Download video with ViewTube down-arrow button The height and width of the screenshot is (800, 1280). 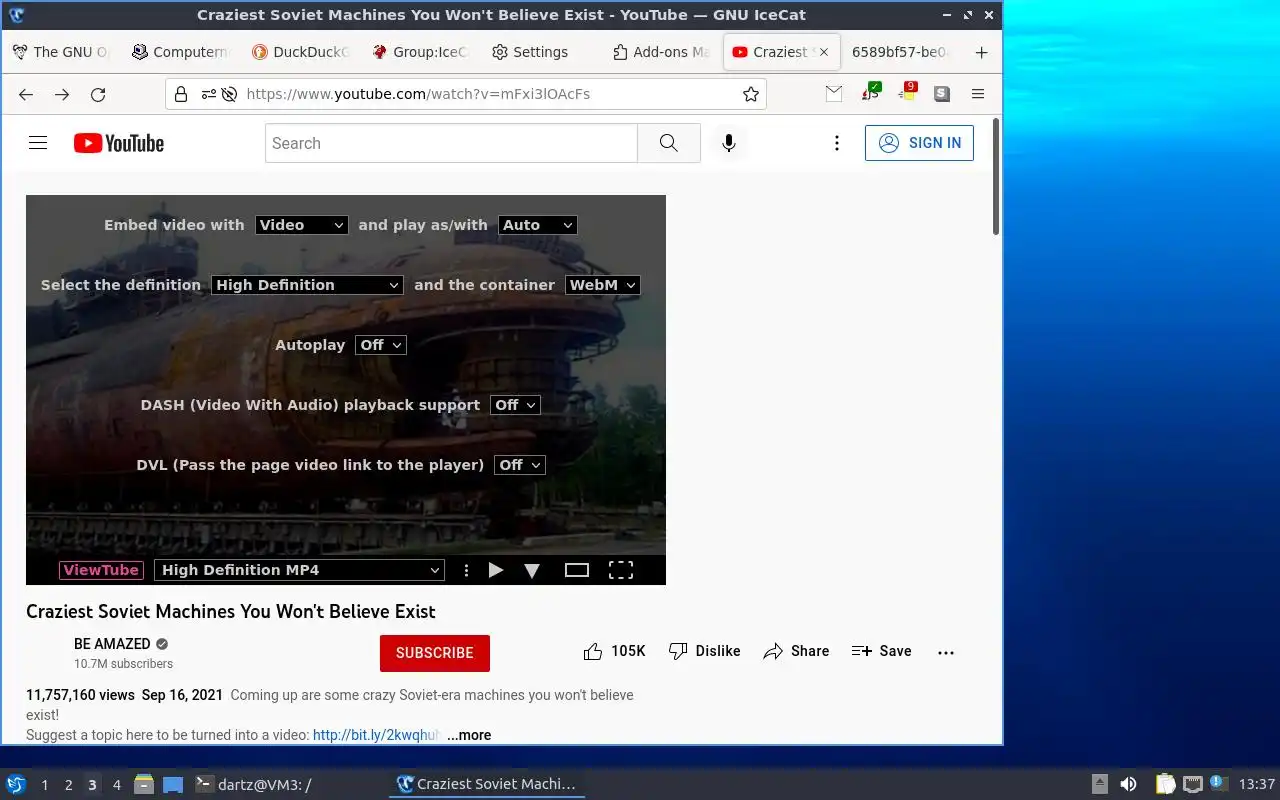pos(532,570)
